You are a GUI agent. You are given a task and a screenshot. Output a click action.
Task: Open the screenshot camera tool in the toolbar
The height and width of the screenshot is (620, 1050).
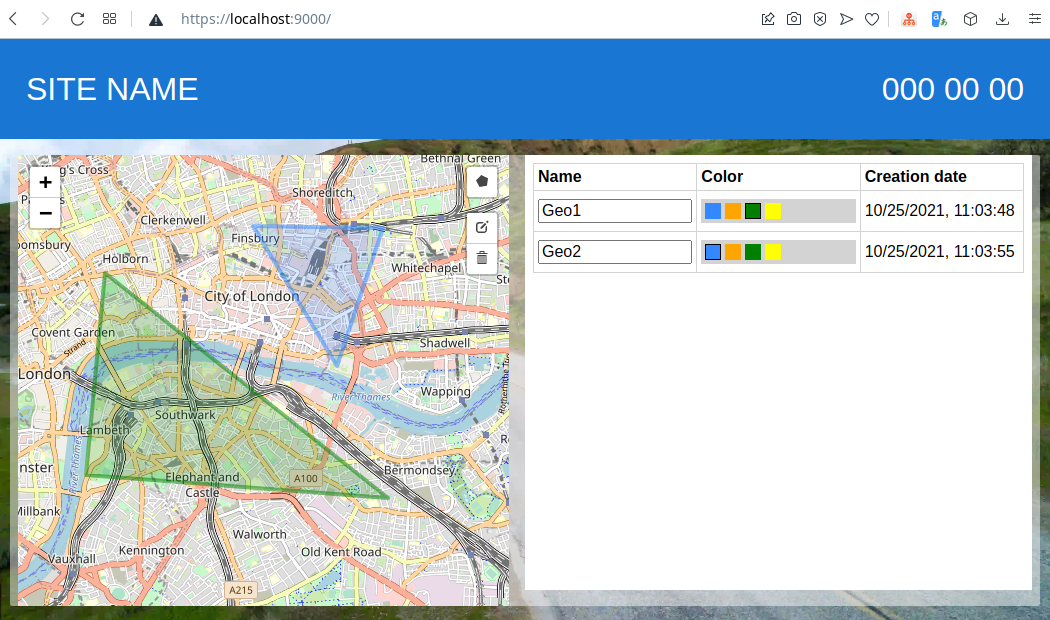794,18
